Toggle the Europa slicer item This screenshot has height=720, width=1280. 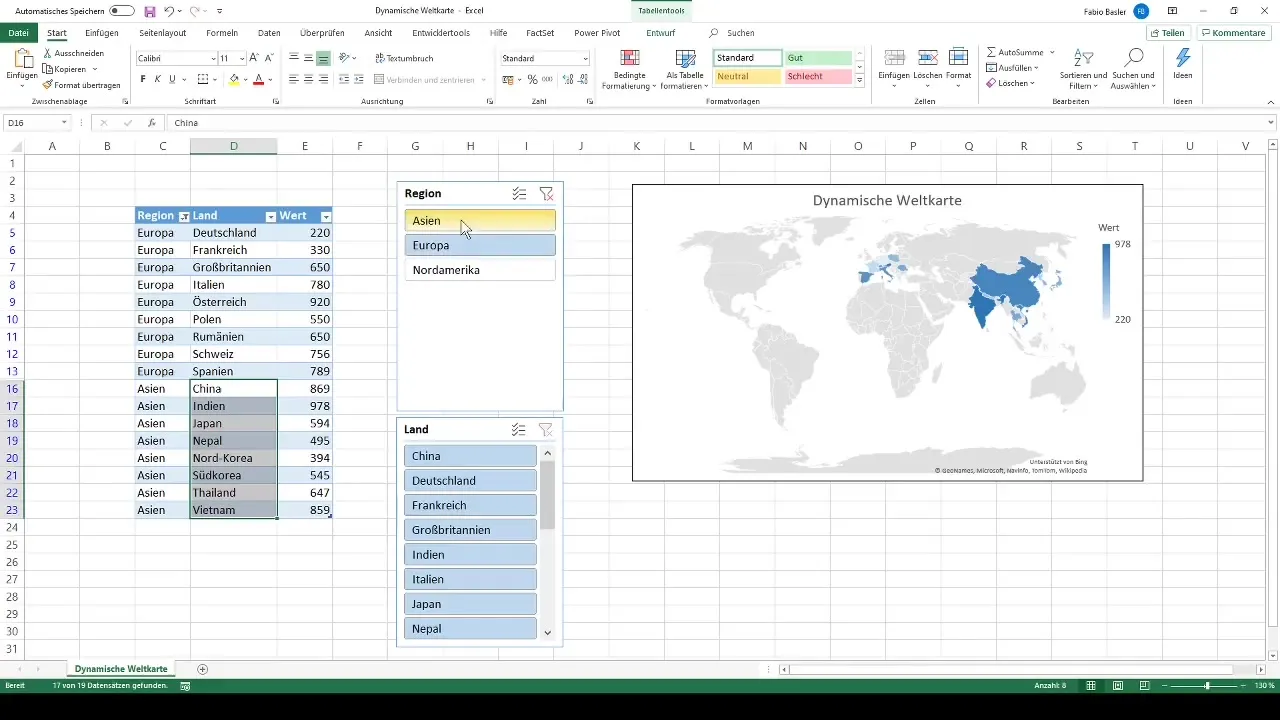[x=480, y=245]
